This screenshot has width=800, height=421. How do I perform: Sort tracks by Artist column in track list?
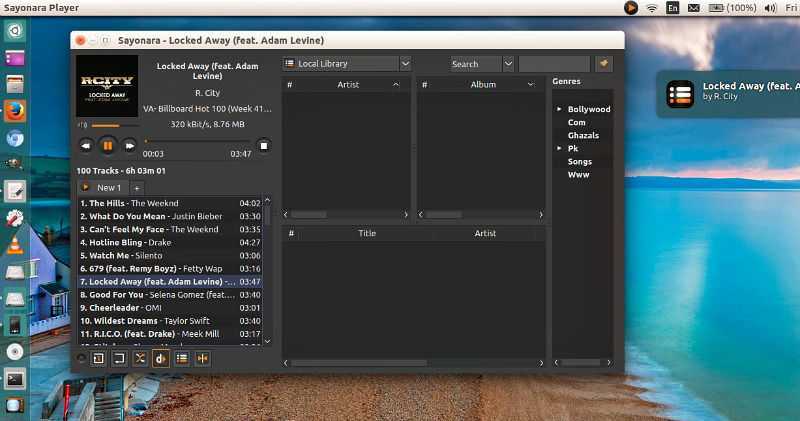[x=485, y=233]
